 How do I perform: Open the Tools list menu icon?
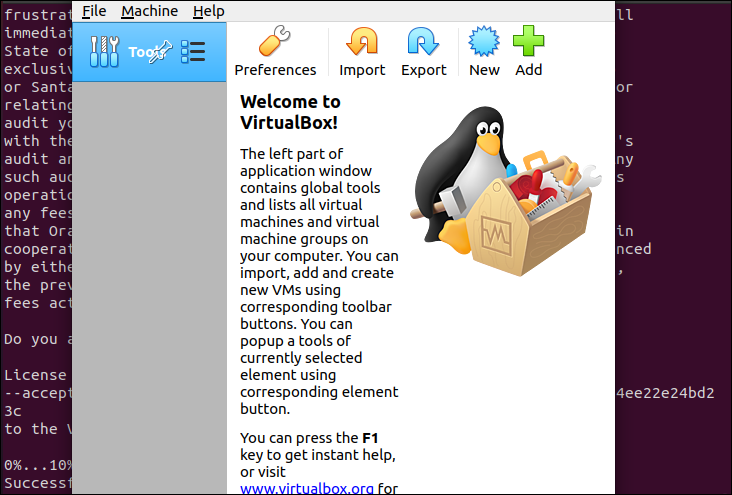pyautogui.click(x=193, y=51)
